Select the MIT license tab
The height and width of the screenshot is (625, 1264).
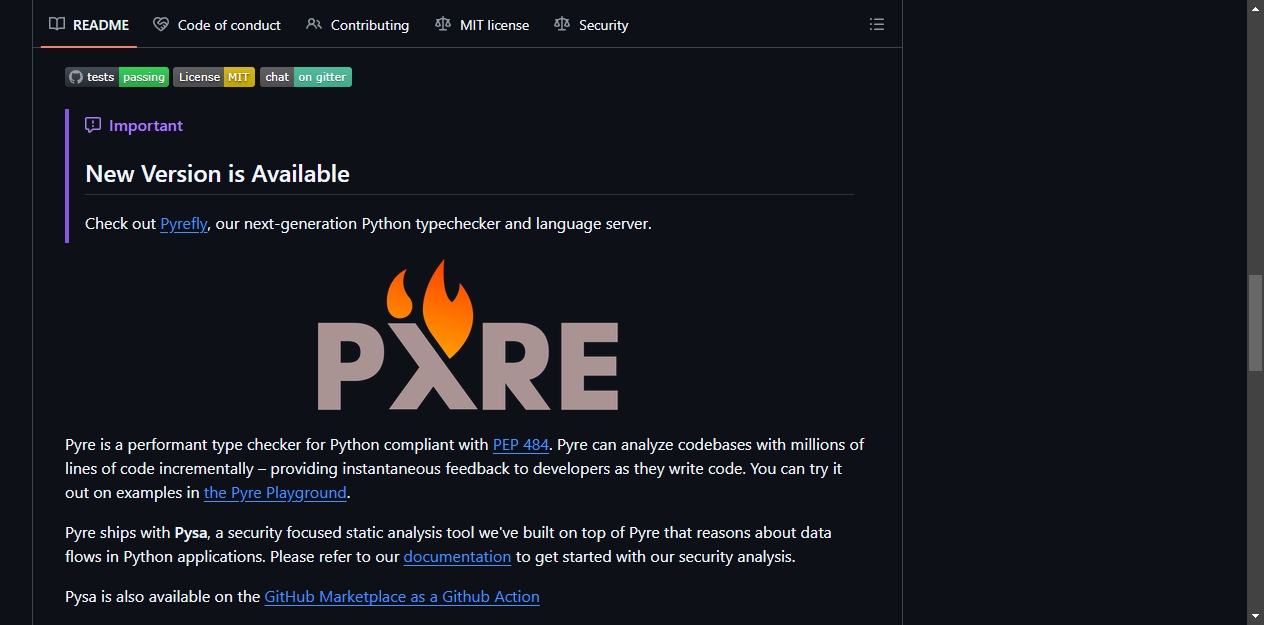482,24
